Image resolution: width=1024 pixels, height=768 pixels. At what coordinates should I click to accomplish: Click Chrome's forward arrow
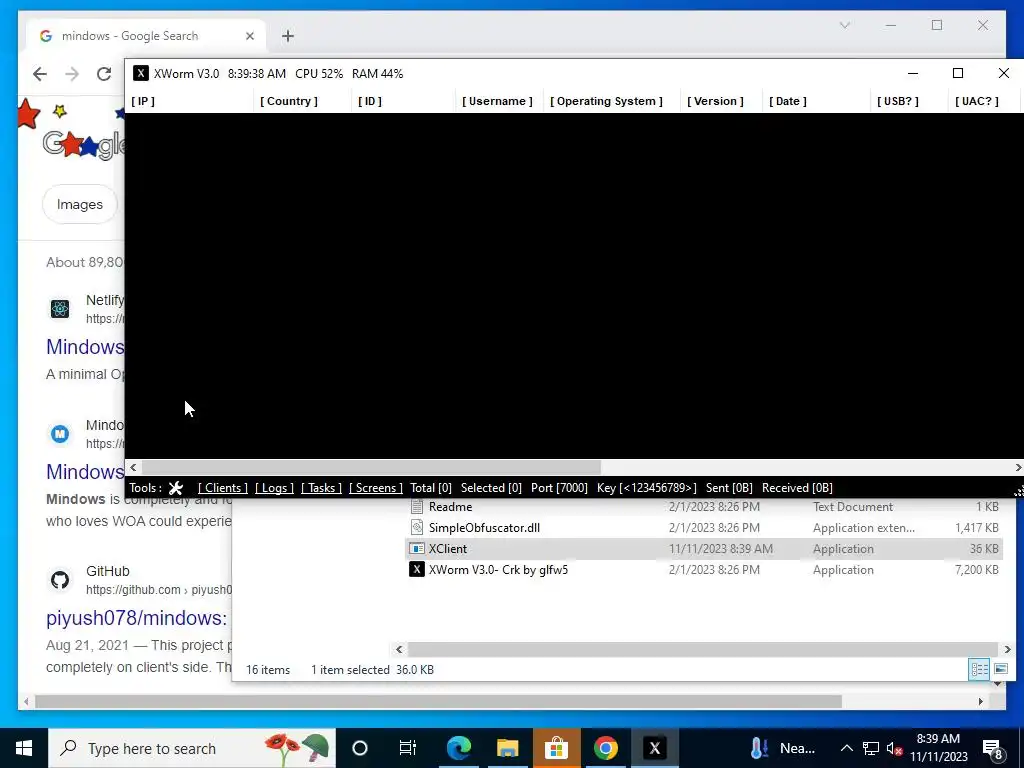72,74
